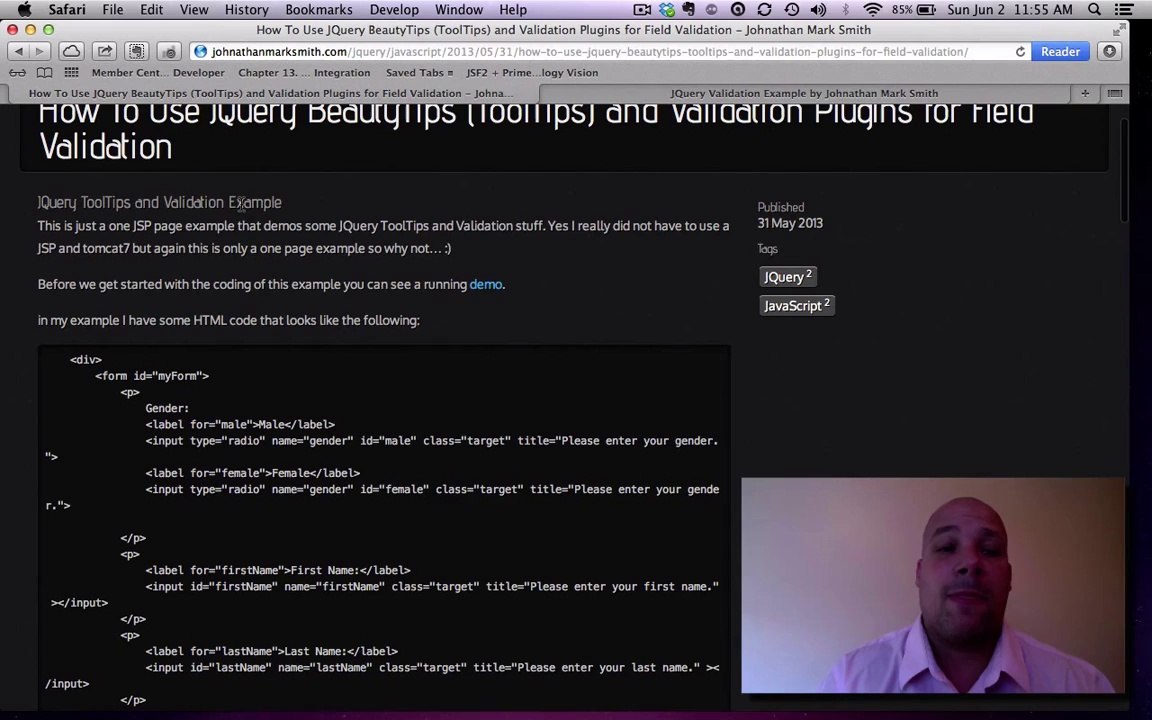Screen dimensions: 1152x720
Task: Open the Safari menu
Action: 67,10
